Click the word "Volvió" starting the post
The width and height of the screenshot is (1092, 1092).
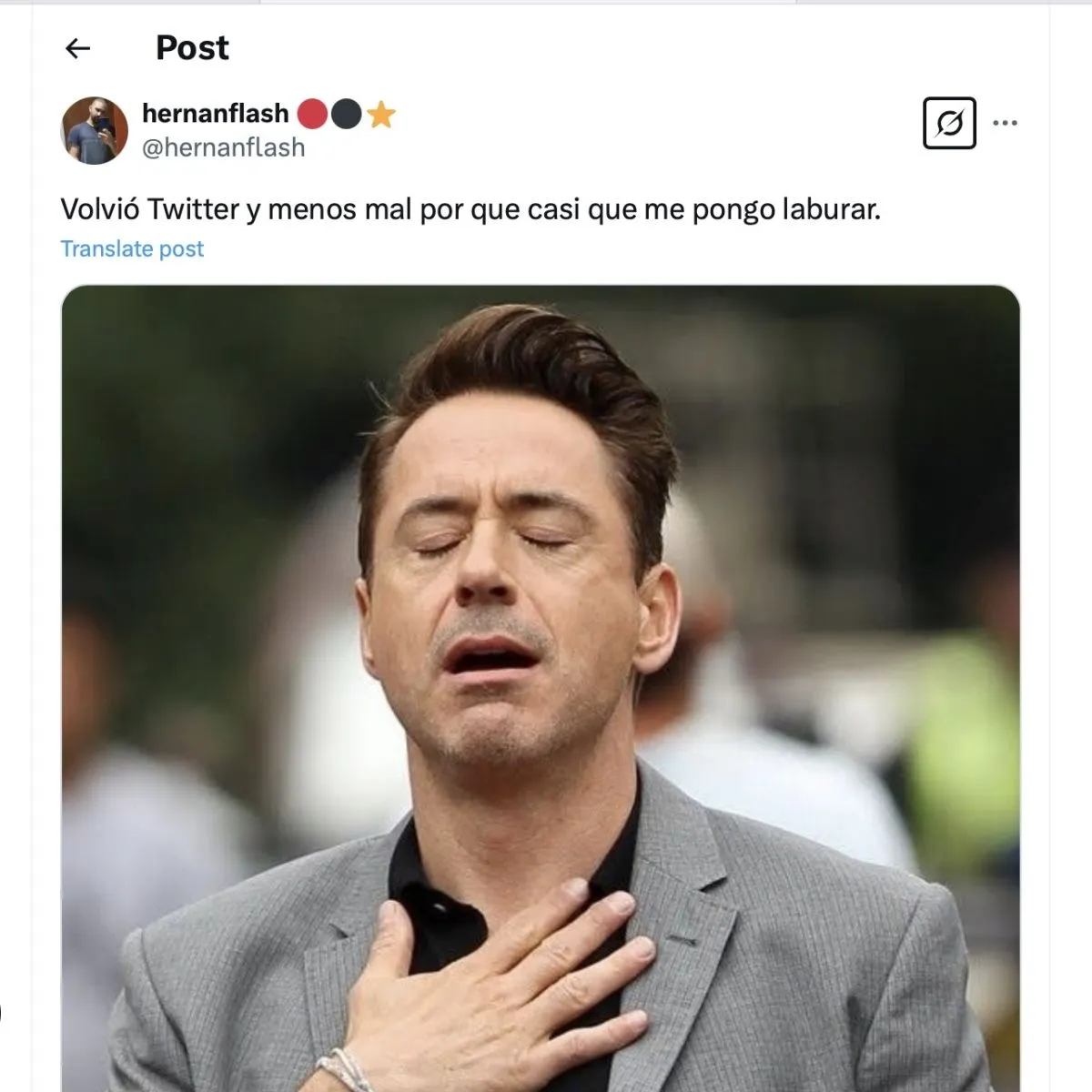99,209
